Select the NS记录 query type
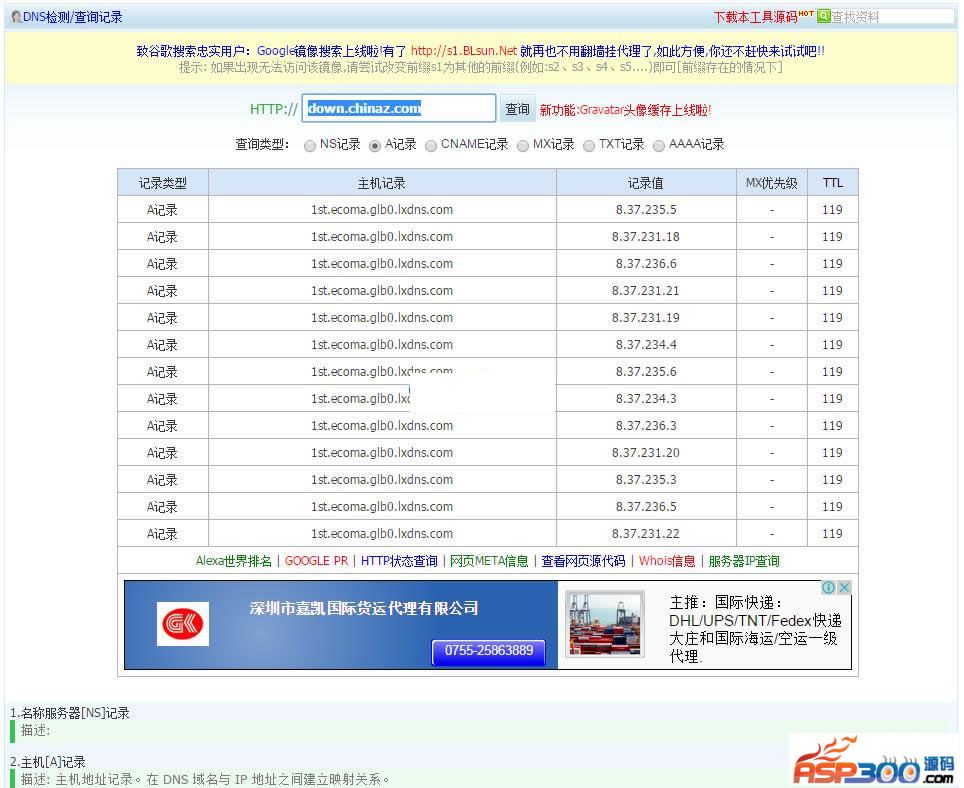Image resolution: width=964 pixels, height=788 pixels. pyautogui.click(x=310, y=145)
